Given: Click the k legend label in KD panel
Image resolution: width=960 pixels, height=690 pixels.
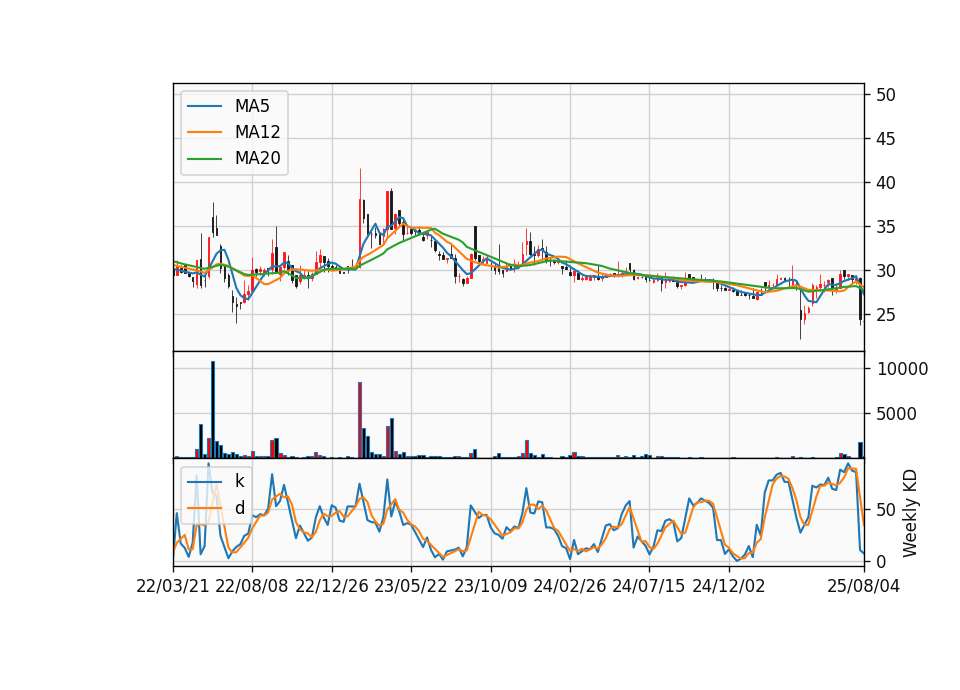Looking at the screenshot, I should pyautogui.click(x=239, y=481).
